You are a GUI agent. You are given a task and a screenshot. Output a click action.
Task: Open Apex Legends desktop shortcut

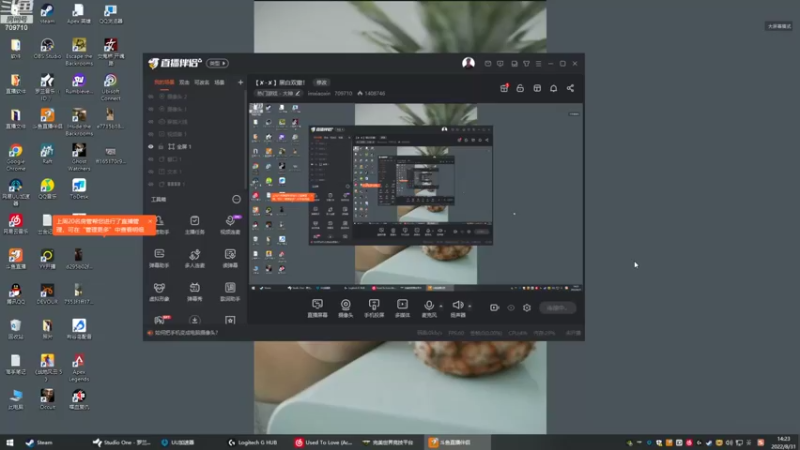pos(79,368)
